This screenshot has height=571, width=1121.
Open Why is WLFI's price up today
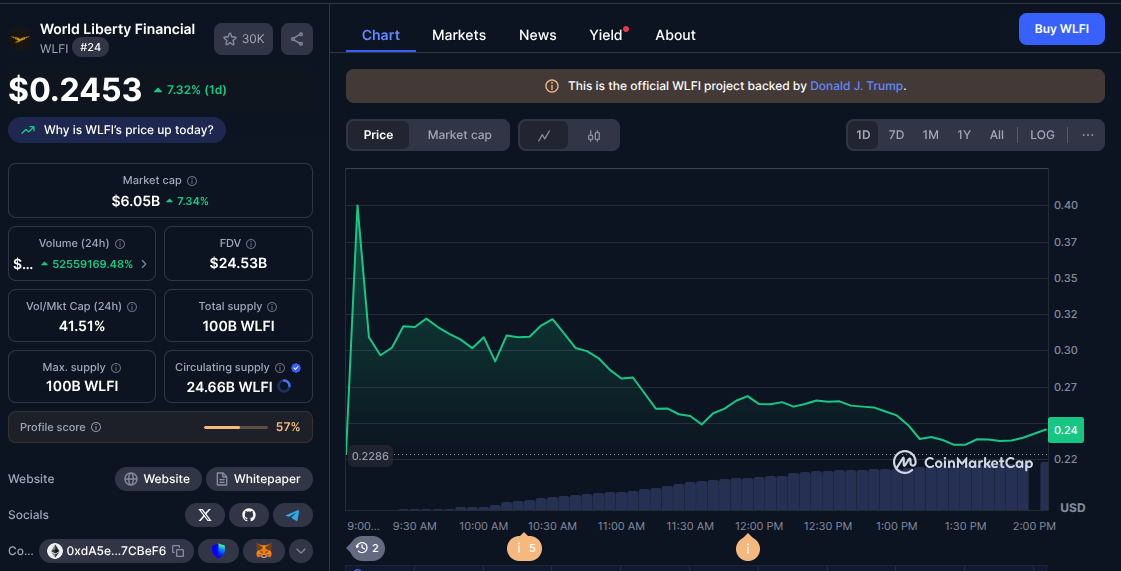point(117,130)
